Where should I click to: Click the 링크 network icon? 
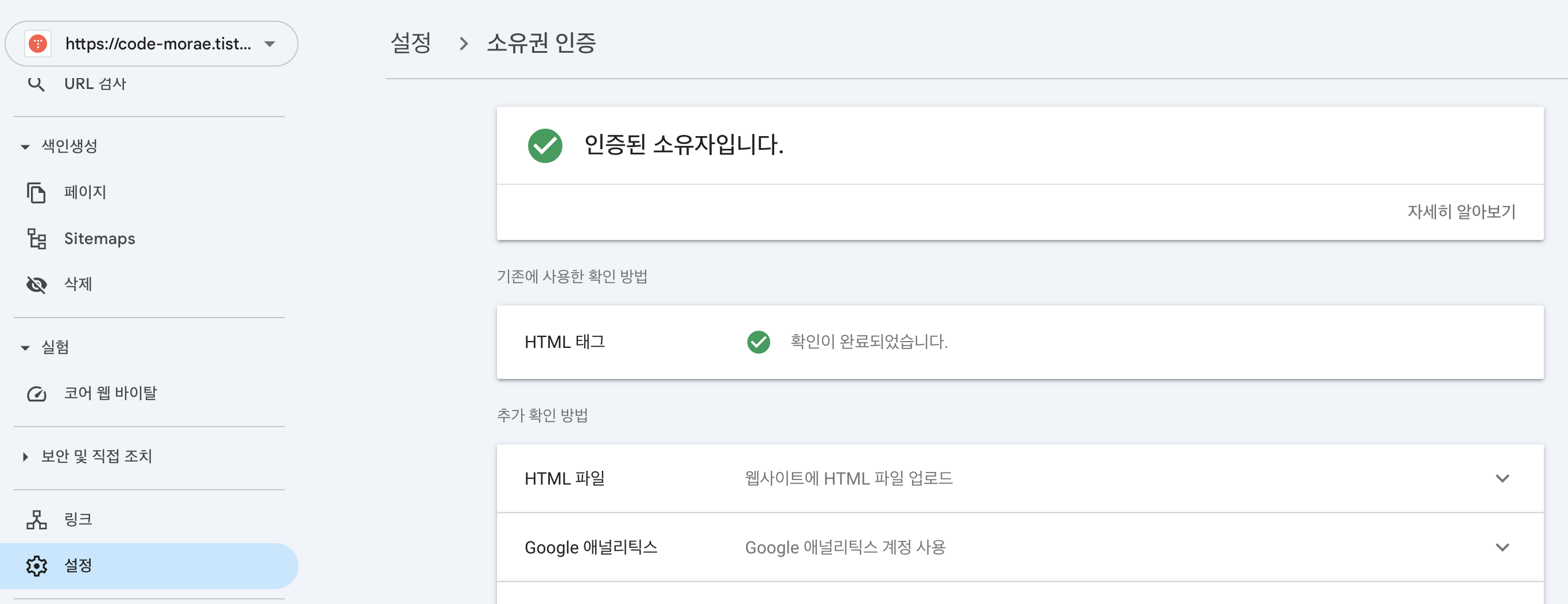(37, 520)
